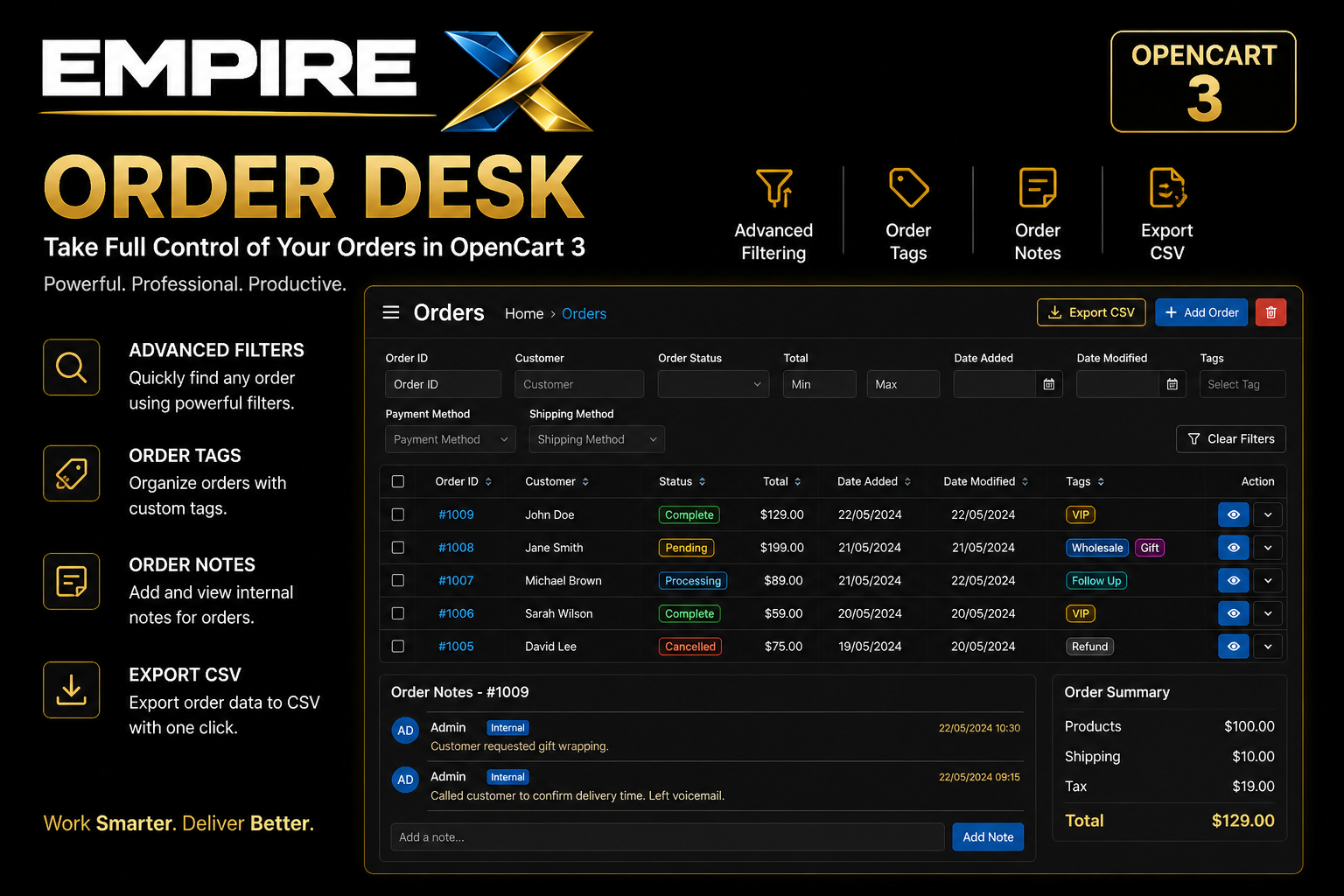This screenshot has height=896, width=1344.
Task: Open the Shipping Method dropdown
Action: [x=597, y=439]
